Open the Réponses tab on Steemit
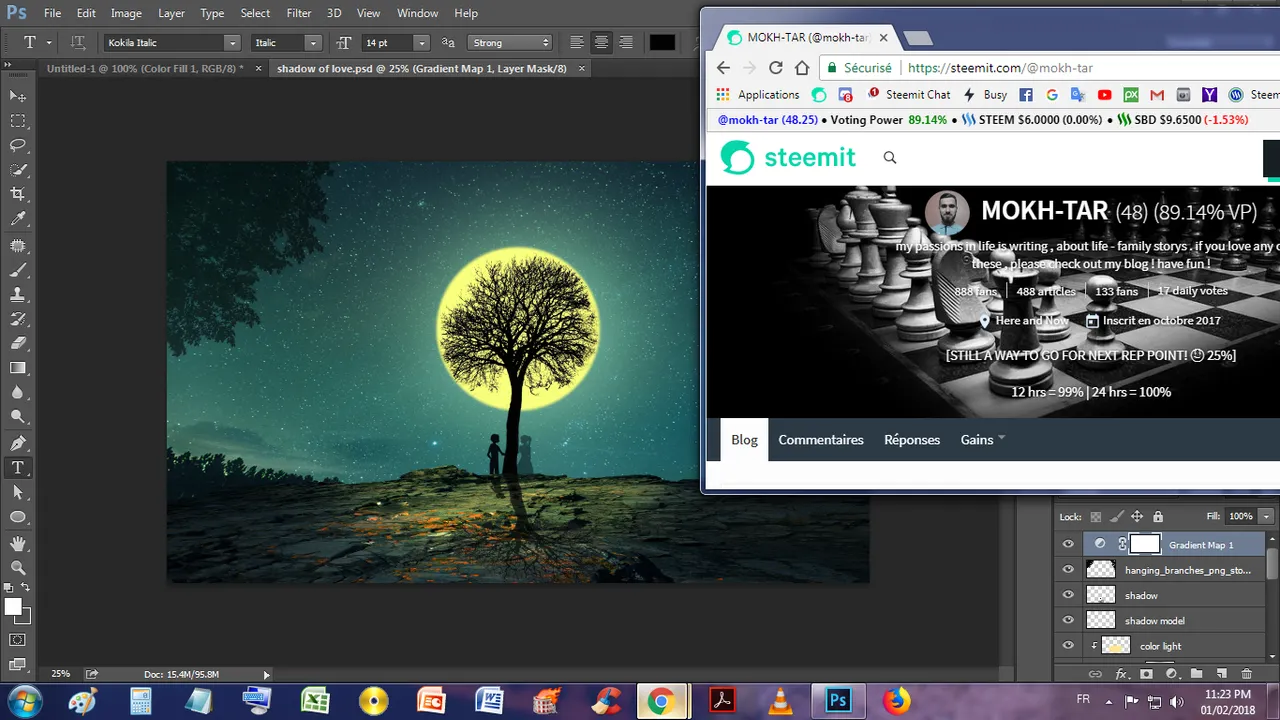Image resolution: width=1280 pixels, height=720 pixels. (912, 440)
